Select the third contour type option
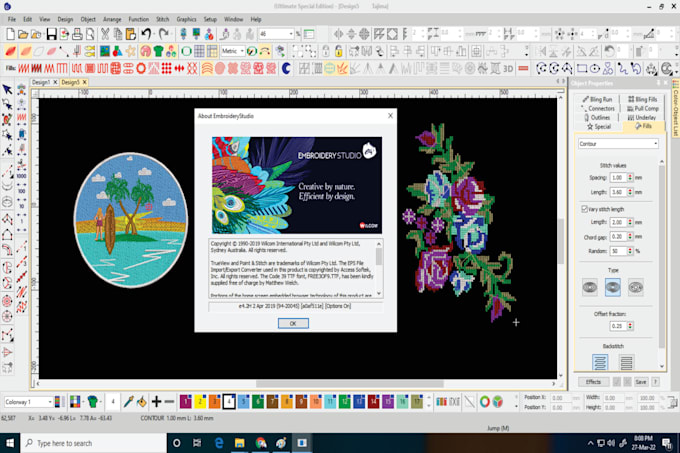 pyautogui.click(x=635, y=287)
